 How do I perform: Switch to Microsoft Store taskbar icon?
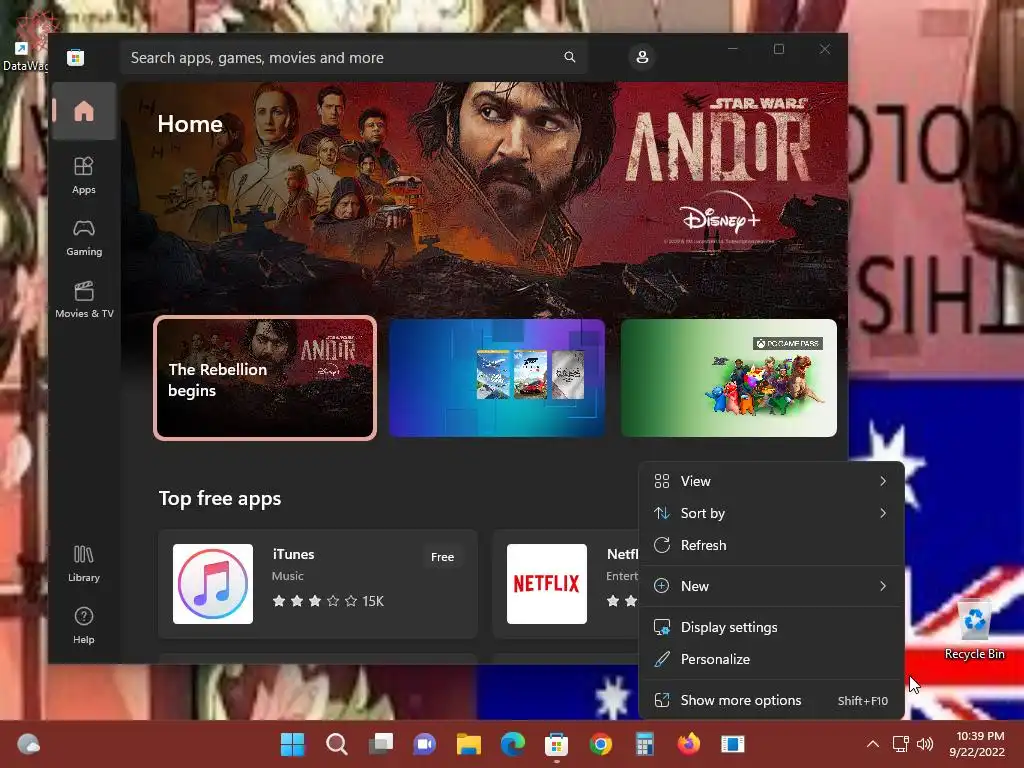click(556, 744)
